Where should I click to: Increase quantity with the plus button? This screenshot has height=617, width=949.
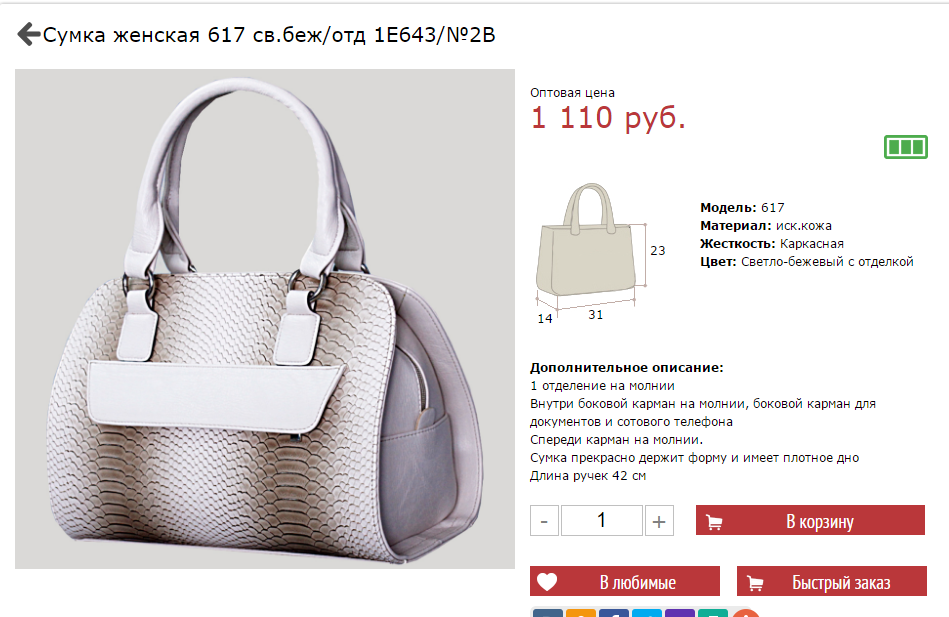click(659, 521)
